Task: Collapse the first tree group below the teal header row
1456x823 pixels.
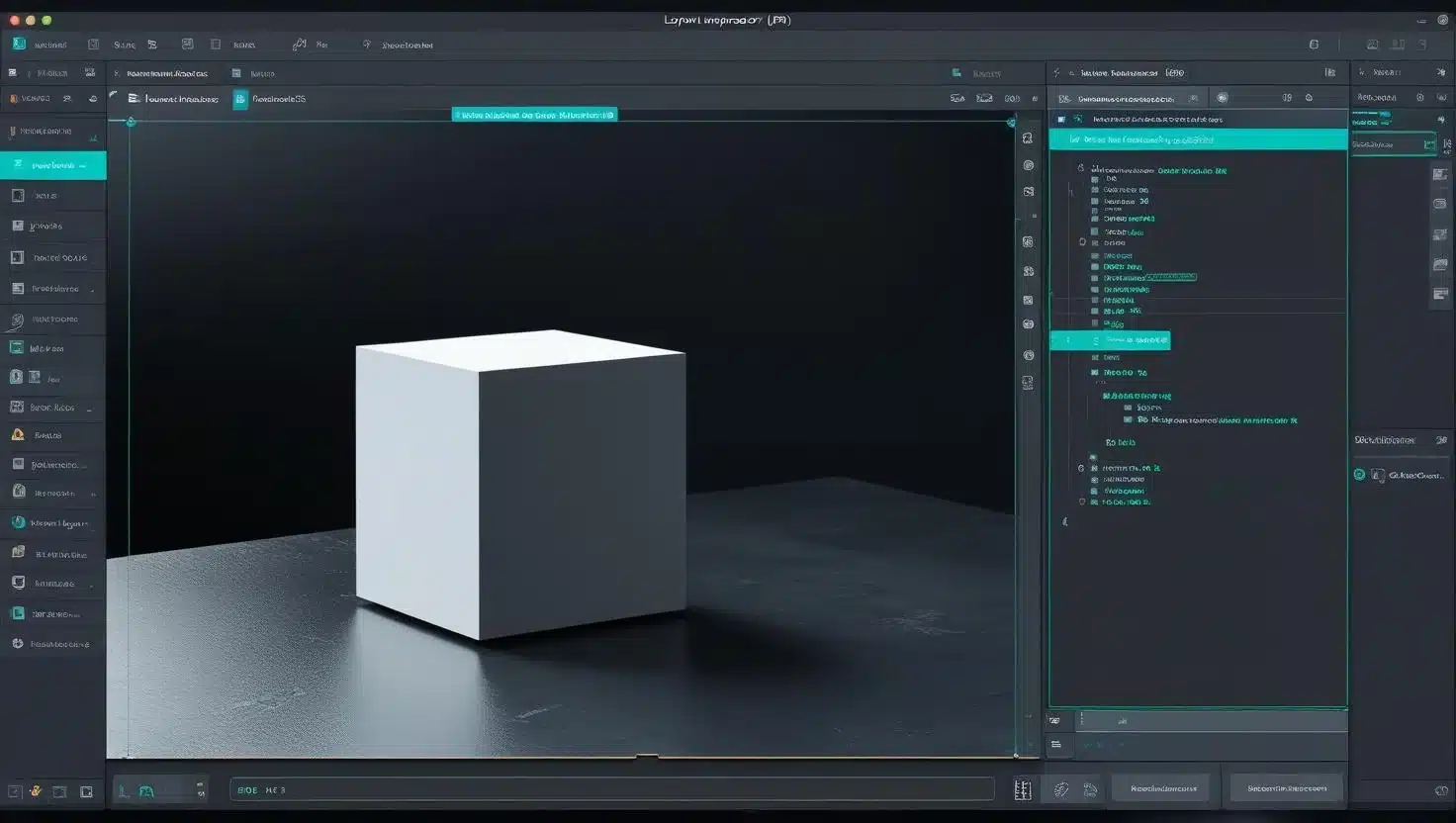Action: click(x=1080, y=169)
